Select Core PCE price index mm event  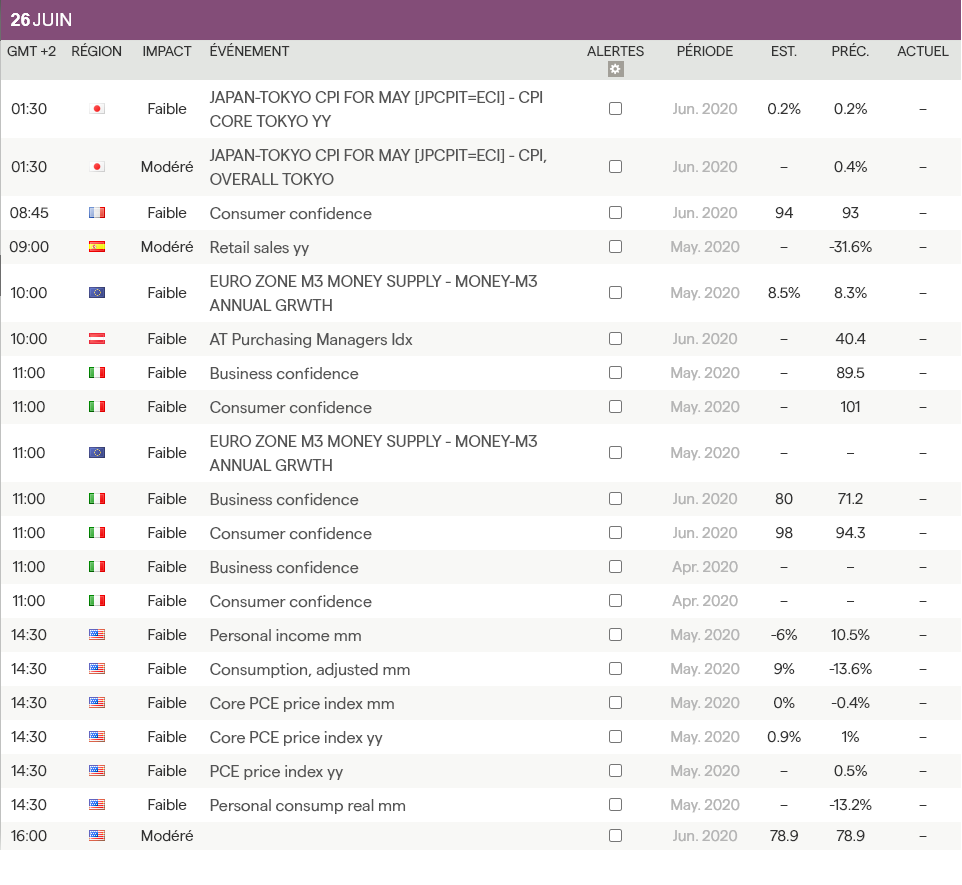point(302,703)
